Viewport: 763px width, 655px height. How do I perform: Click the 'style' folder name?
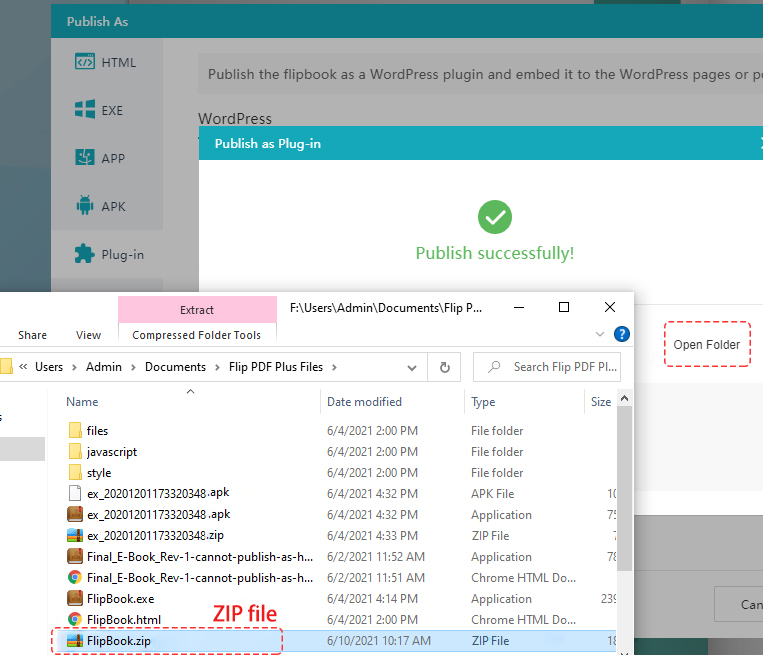(x=99, y=473)
